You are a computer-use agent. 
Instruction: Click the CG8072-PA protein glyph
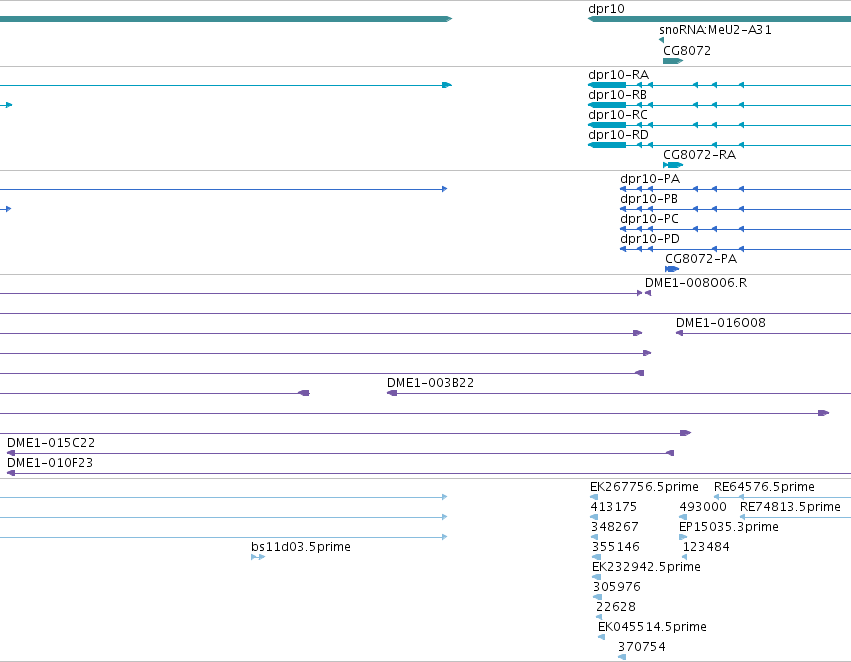click(672, 269)
